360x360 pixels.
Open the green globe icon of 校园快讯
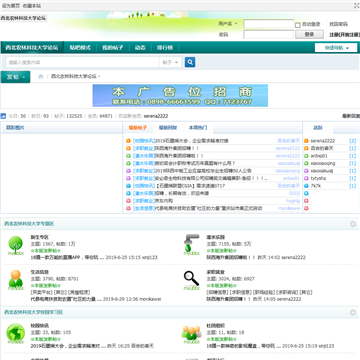coord(16,334)
